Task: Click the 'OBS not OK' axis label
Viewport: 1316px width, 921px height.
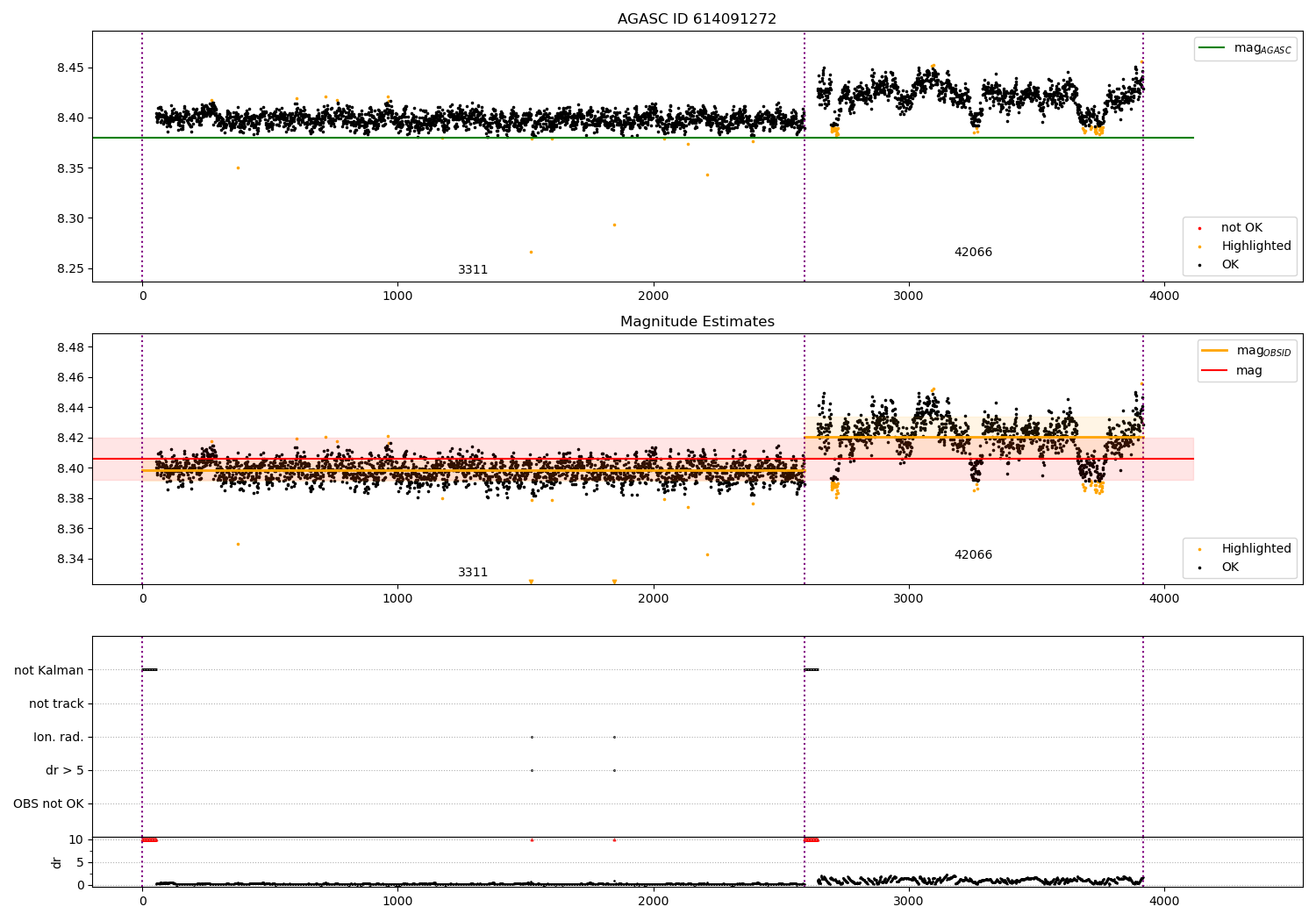Action: click(49, 803)
